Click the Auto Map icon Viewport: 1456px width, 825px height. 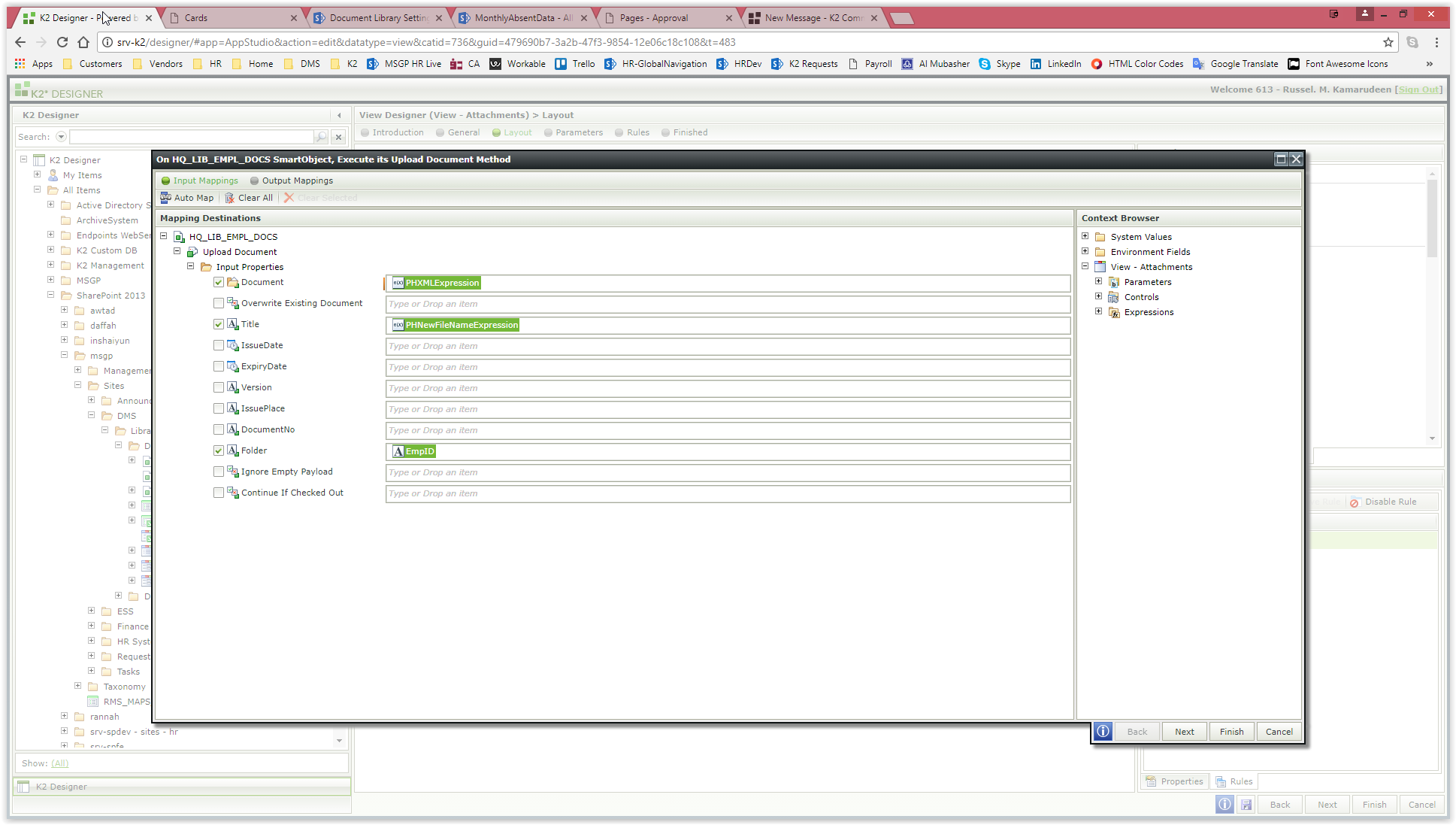pos(165,198)
